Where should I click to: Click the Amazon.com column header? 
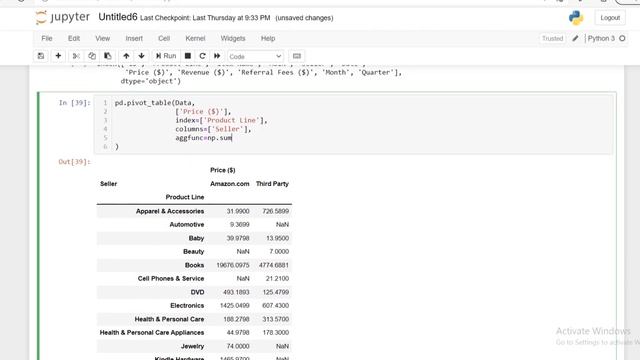[x=229, y=184]
